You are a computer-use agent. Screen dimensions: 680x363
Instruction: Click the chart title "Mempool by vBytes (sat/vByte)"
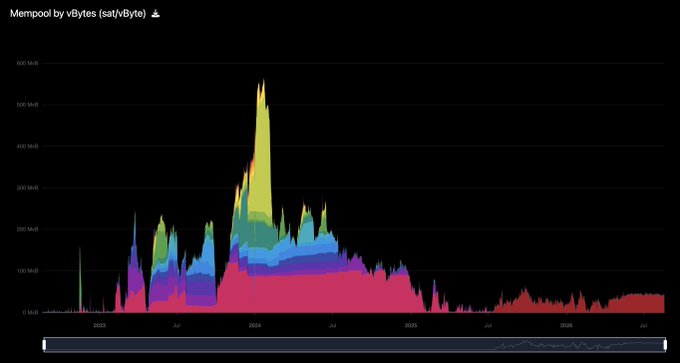click(78, 13)
